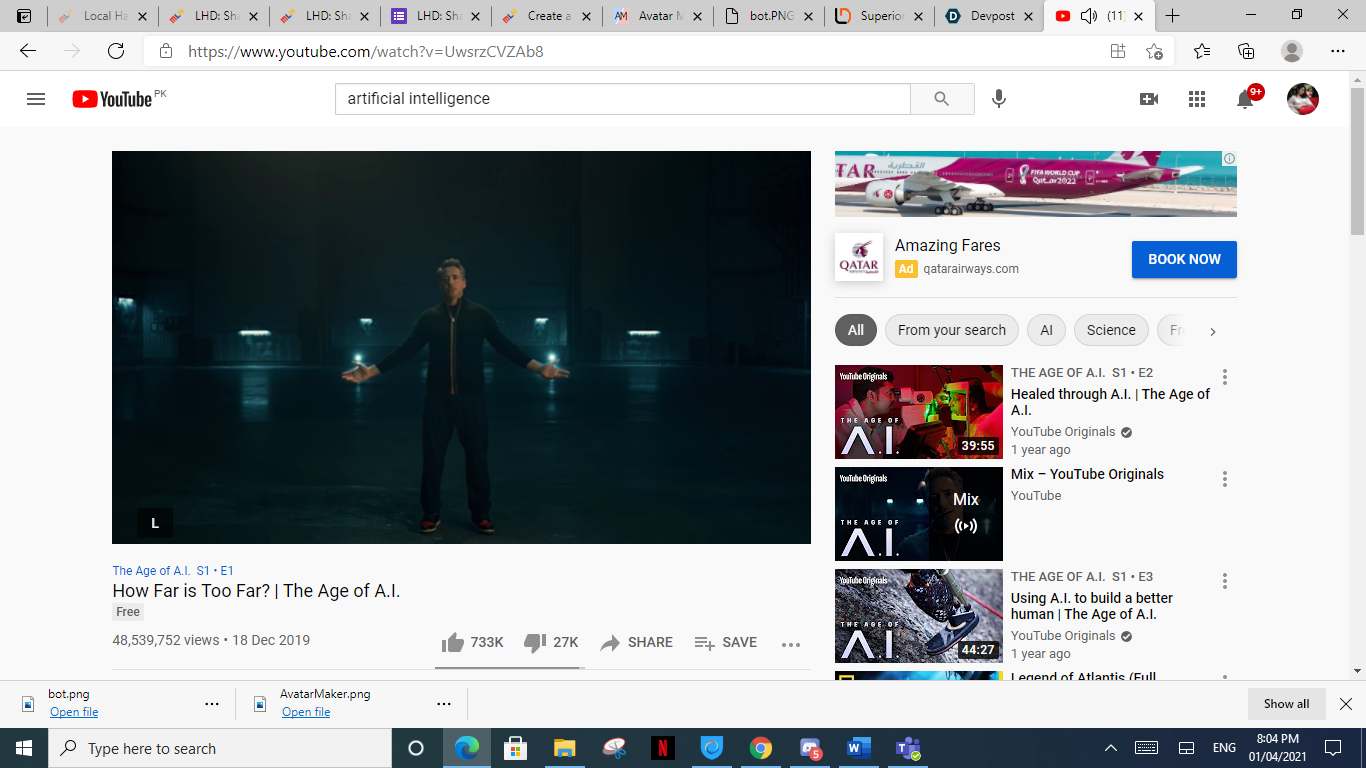Image resolution: width=1366 pixels, height=768 pixels.
Task: Open more actions ellipsis under video
Action: click(791, 644)
